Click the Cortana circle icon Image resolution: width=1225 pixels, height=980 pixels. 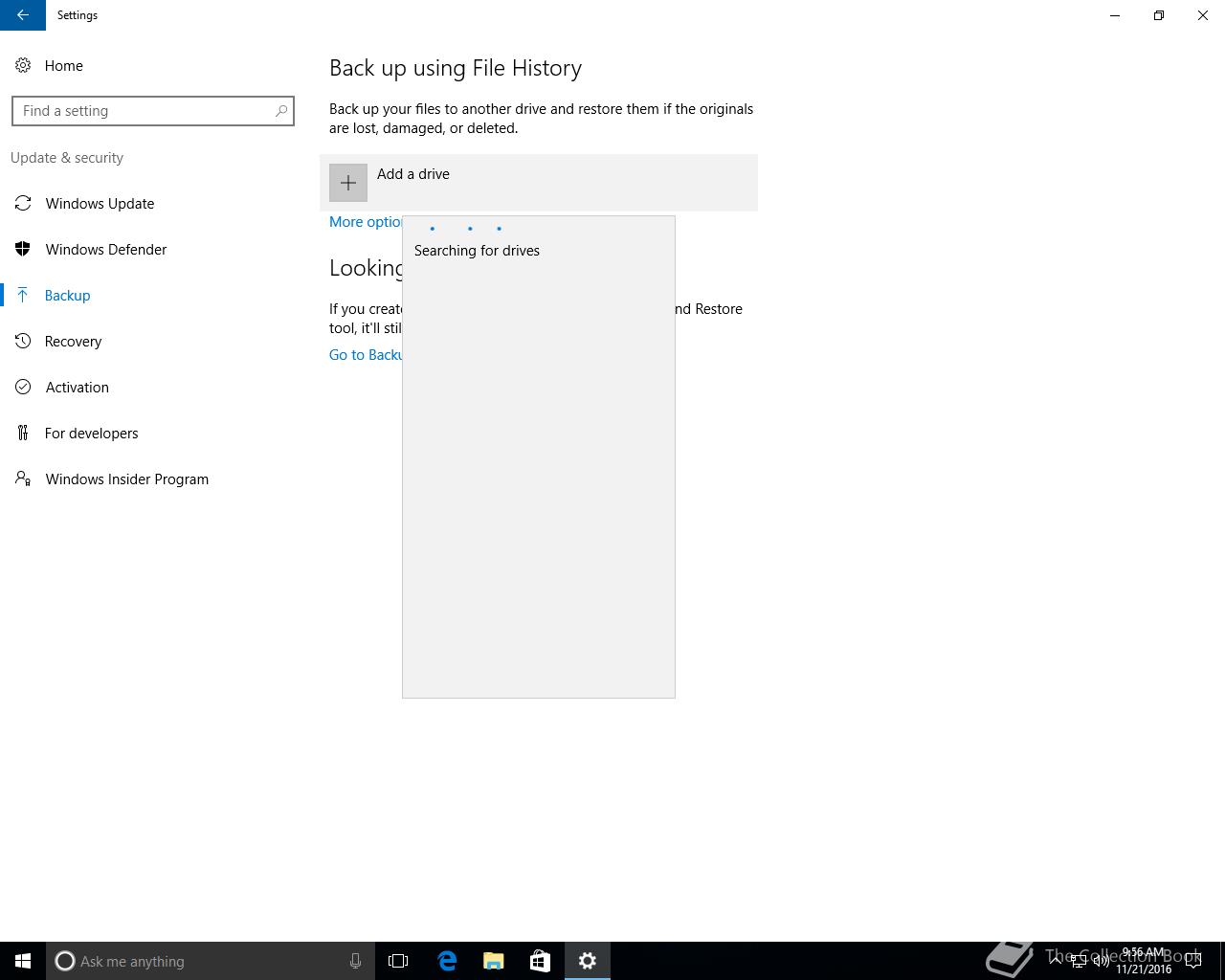tap(65, 961)
